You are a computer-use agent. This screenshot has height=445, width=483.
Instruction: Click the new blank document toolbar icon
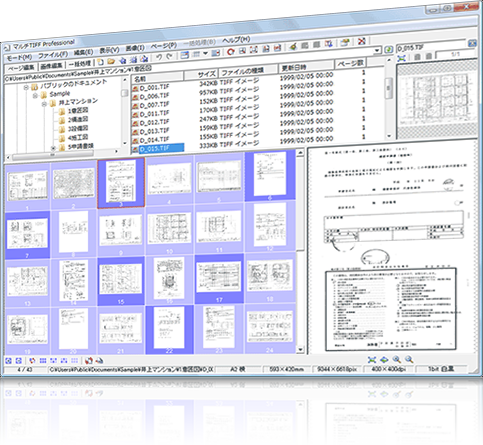100,62
